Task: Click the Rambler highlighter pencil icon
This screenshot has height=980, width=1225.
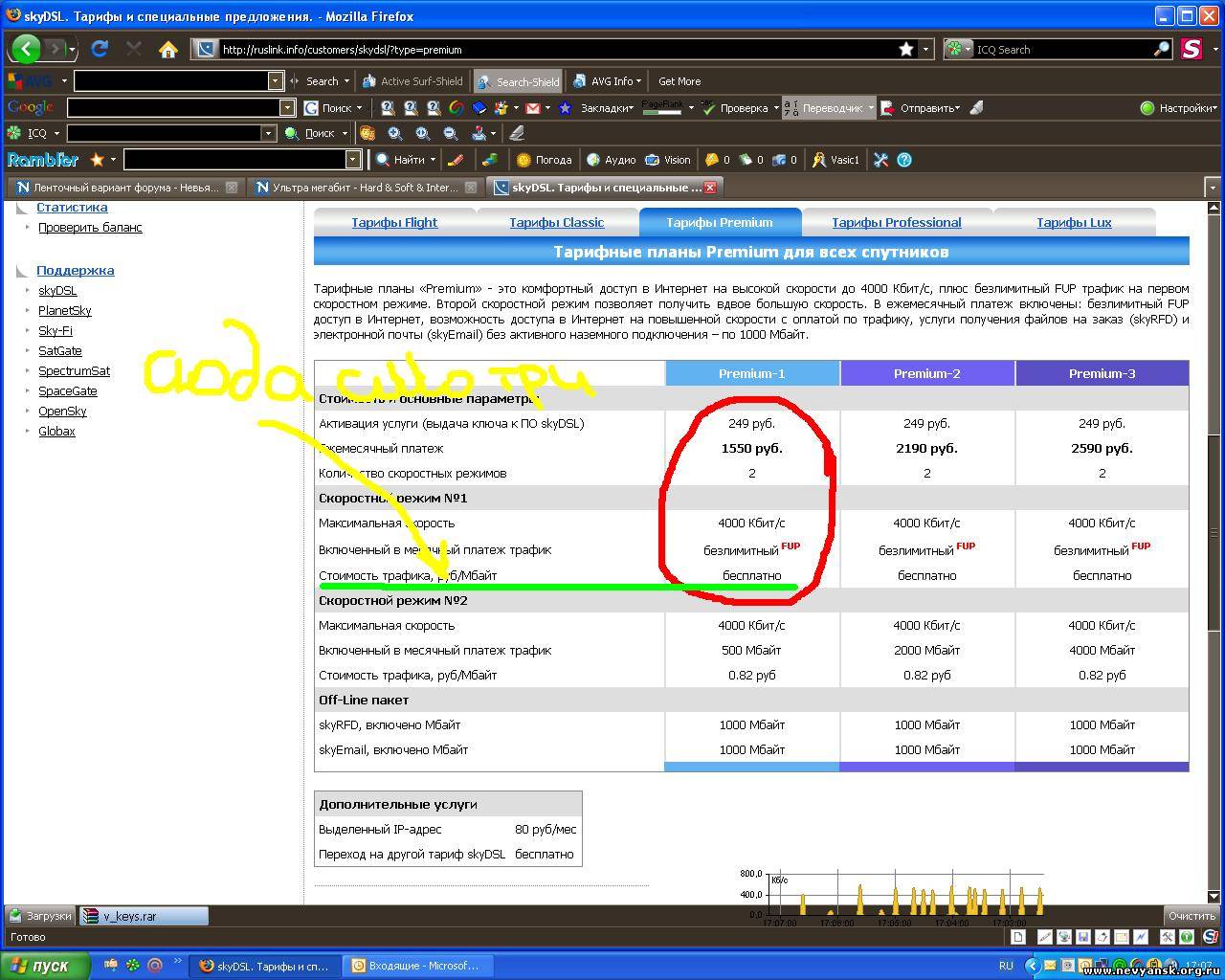Action: click(x=457, y=160)
